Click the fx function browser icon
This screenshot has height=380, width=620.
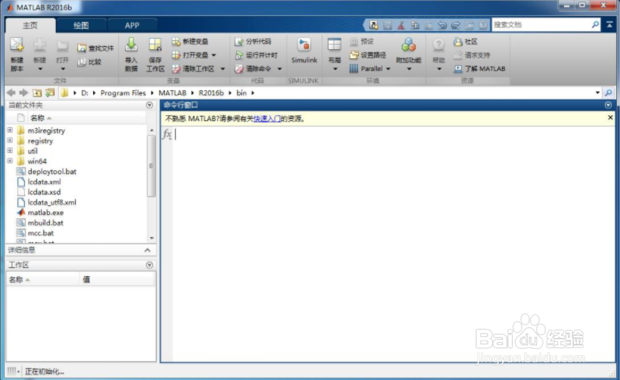pyautogui.click(x=167, y=134)
